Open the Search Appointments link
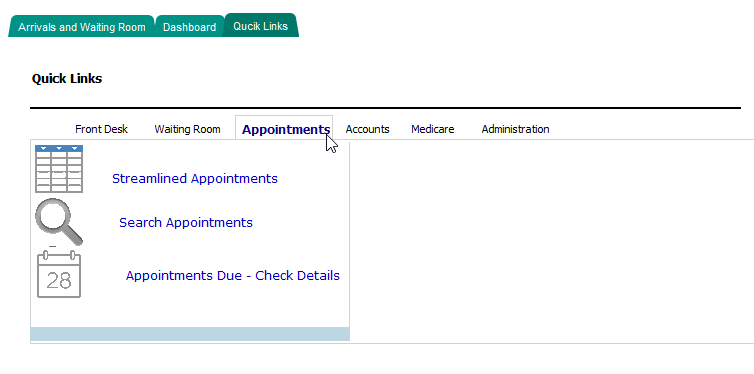 [186, 223]
